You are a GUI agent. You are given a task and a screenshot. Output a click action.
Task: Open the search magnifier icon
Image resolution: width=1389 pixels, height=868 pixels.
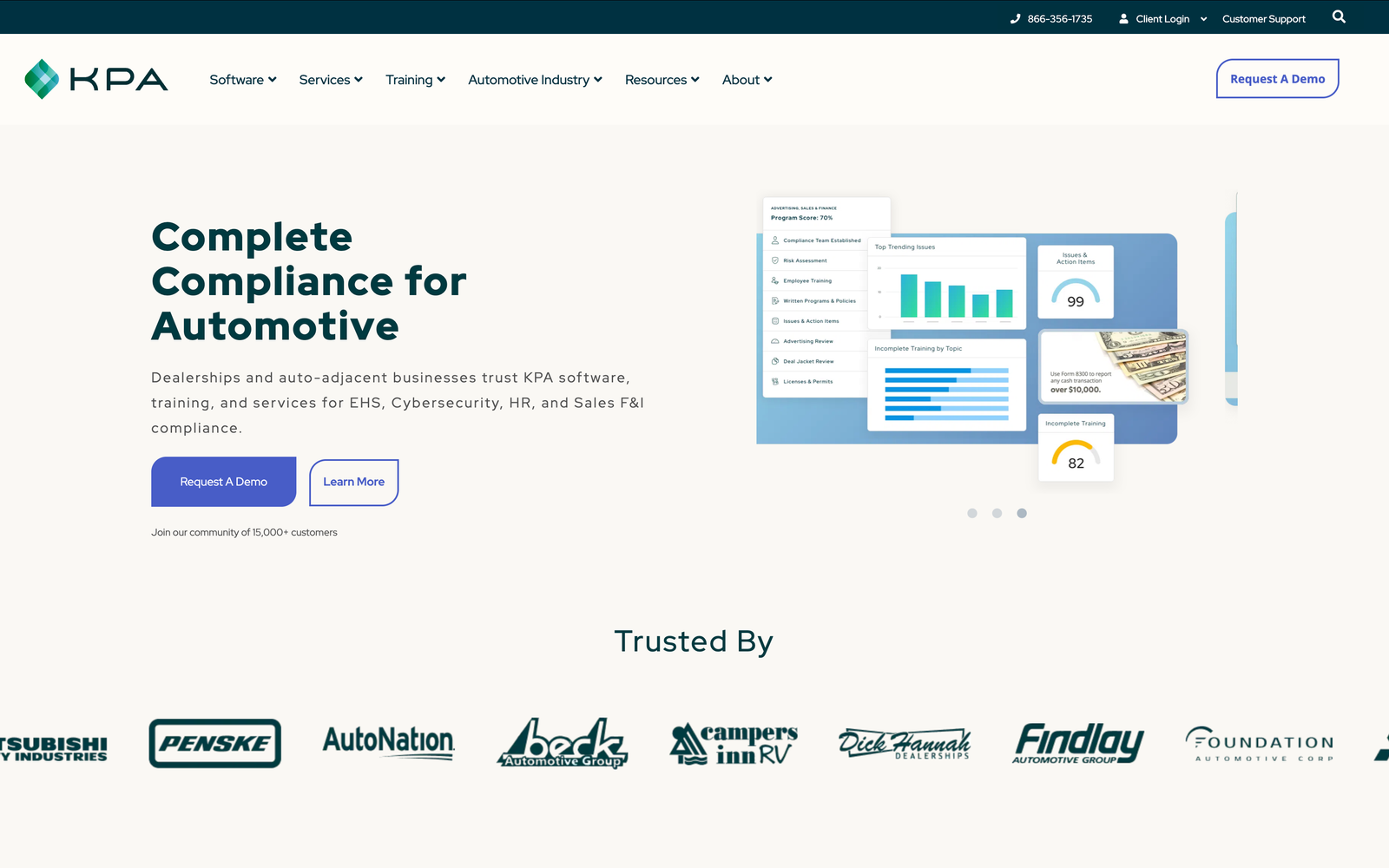[x=1339, y=16]
